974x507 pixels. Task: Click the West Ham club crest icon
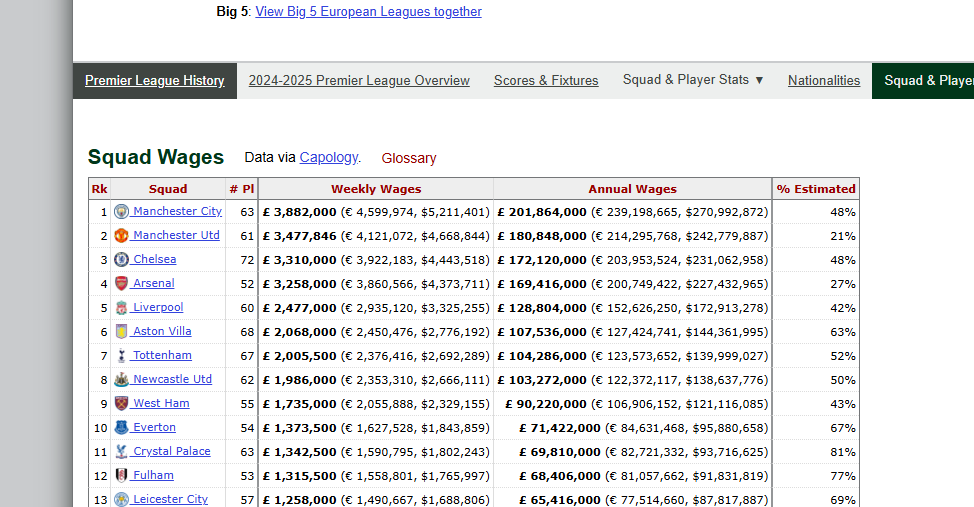tap(121, 404)
